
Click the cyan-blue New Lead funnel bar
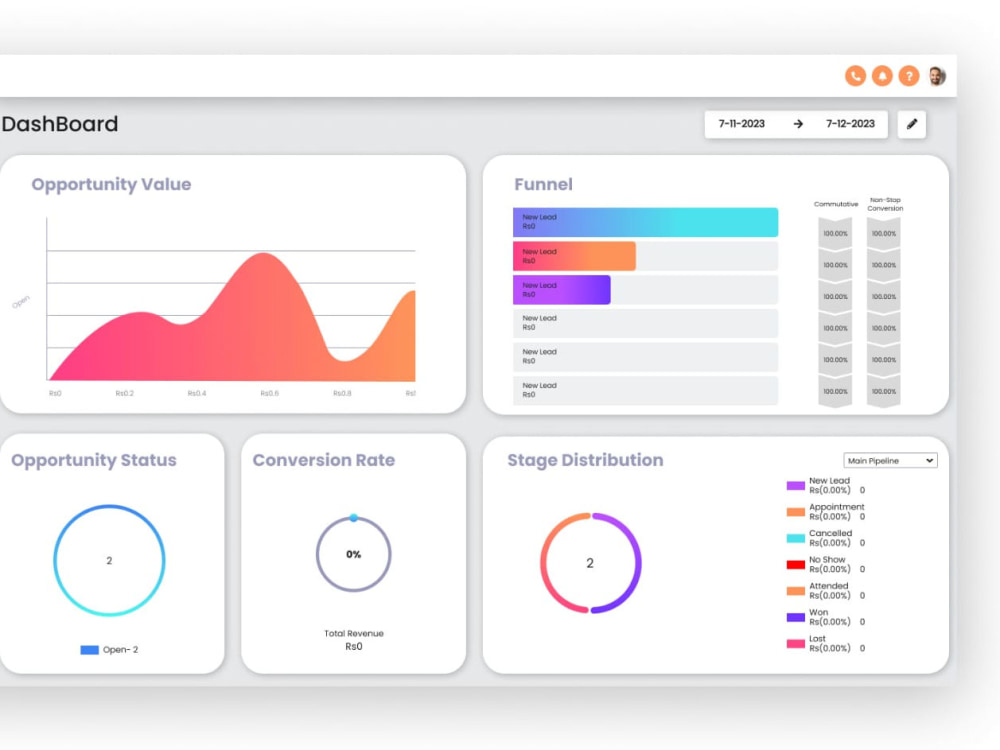click(645, 222)
